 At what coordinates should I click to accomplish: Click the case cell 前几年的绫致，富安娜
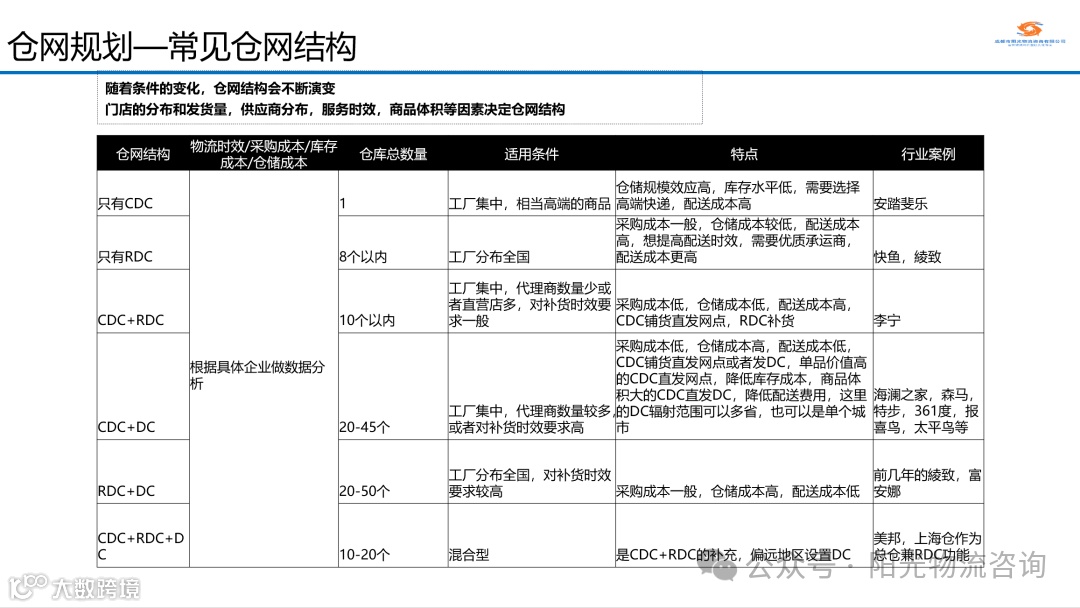(x=928, y=472)
